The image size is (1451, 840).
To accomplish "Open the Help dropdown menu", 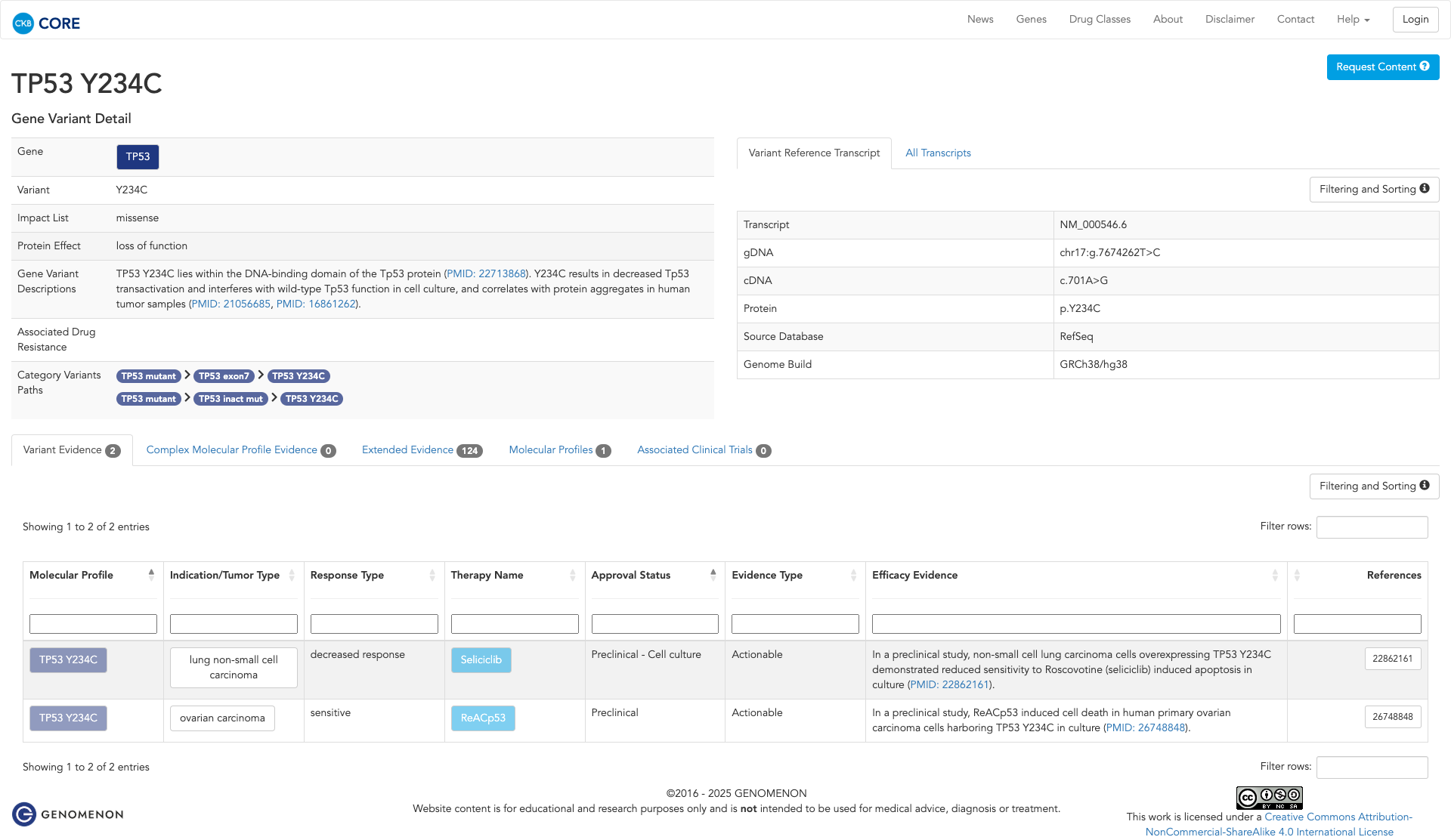I will [1353, 20].
